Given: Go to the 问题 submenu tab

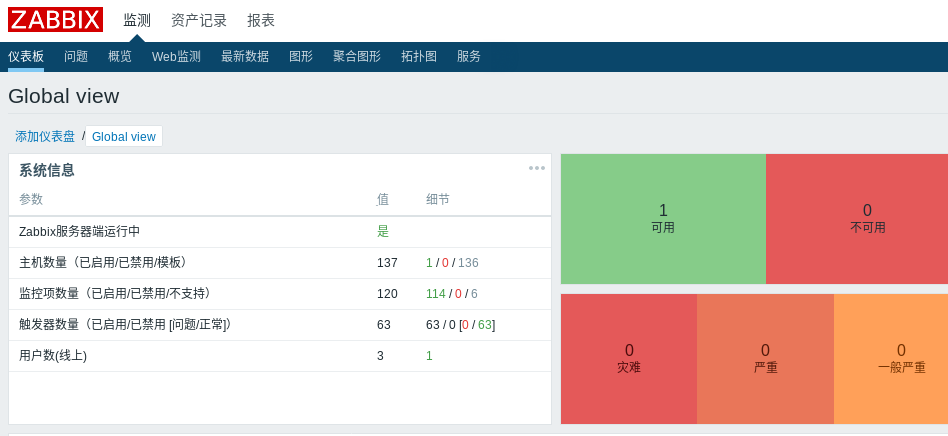Looking at the screenshot, I should point(76,57).
